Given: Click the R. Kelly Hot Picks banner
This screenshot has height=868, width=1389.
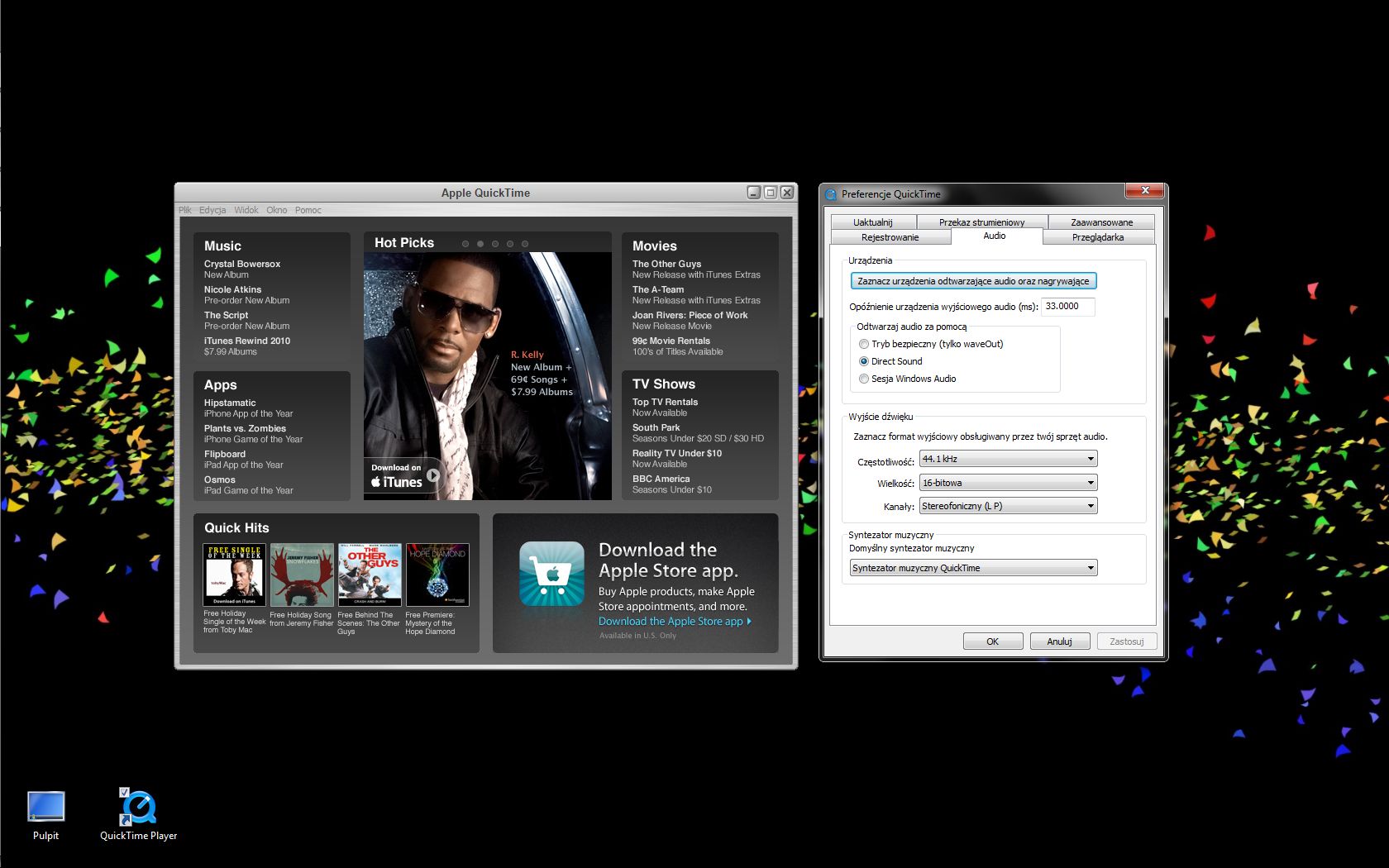Looking at the screenshot, I should point(488,376).
